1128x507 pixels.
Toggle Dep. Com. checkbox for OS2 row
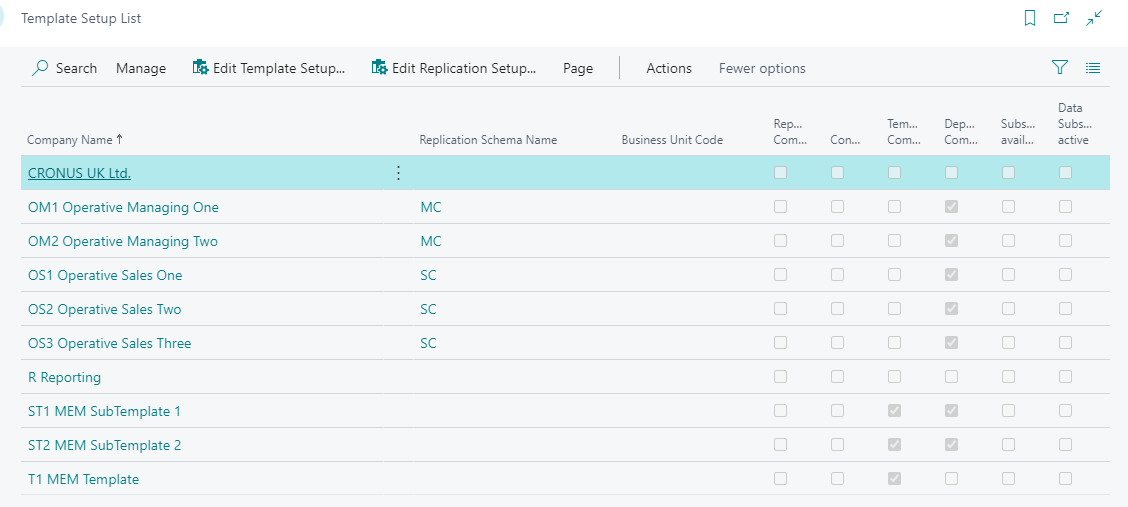click(x=951, y=309)
